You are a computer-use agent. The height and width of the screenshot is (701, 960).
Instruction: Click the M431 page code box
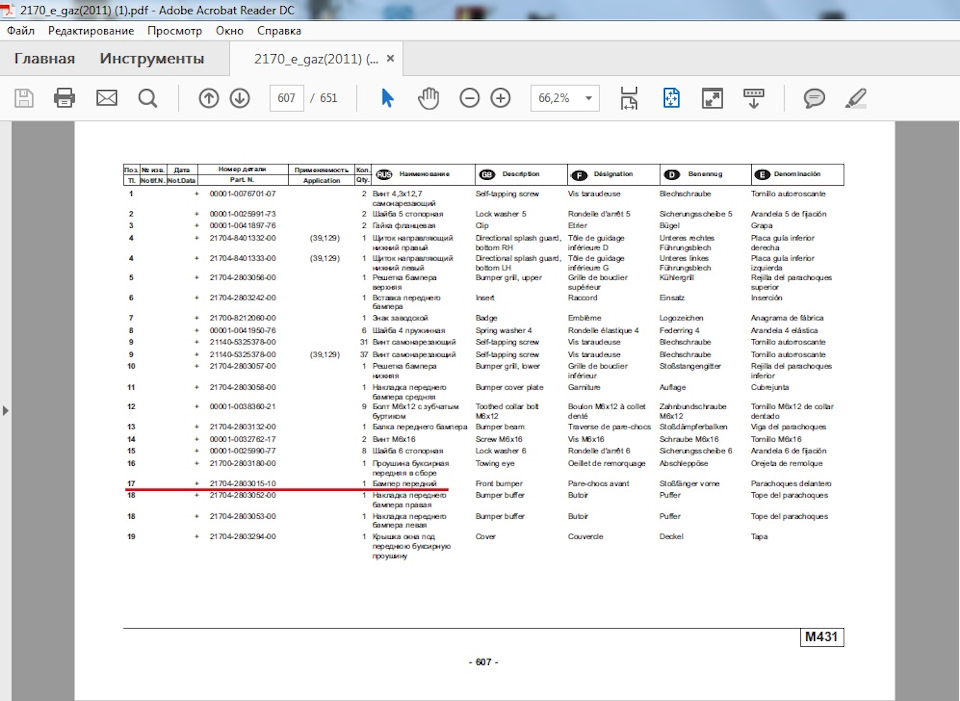(x=822, y=637)
